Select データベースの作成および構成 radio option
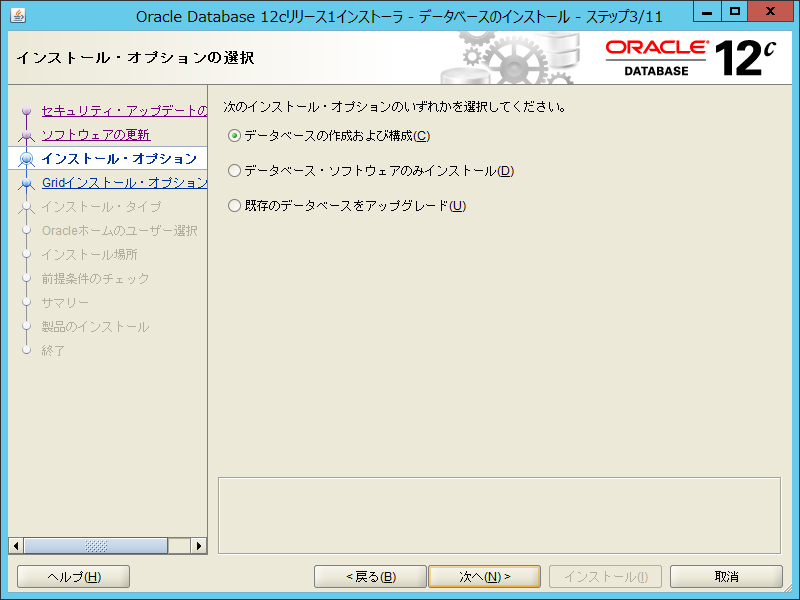 coord(235,135)
